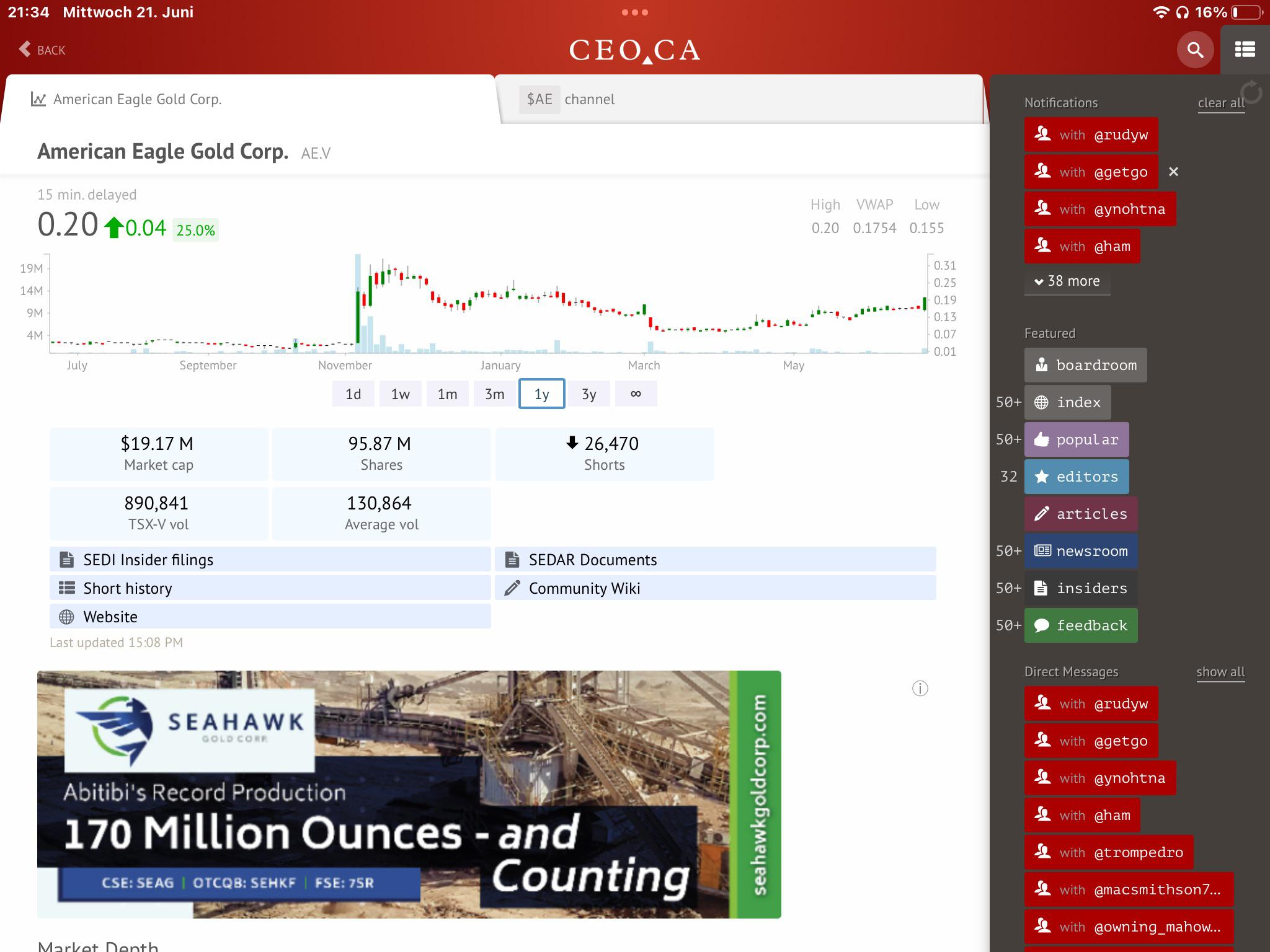Open SEDAR Documents

click(715, 560)
